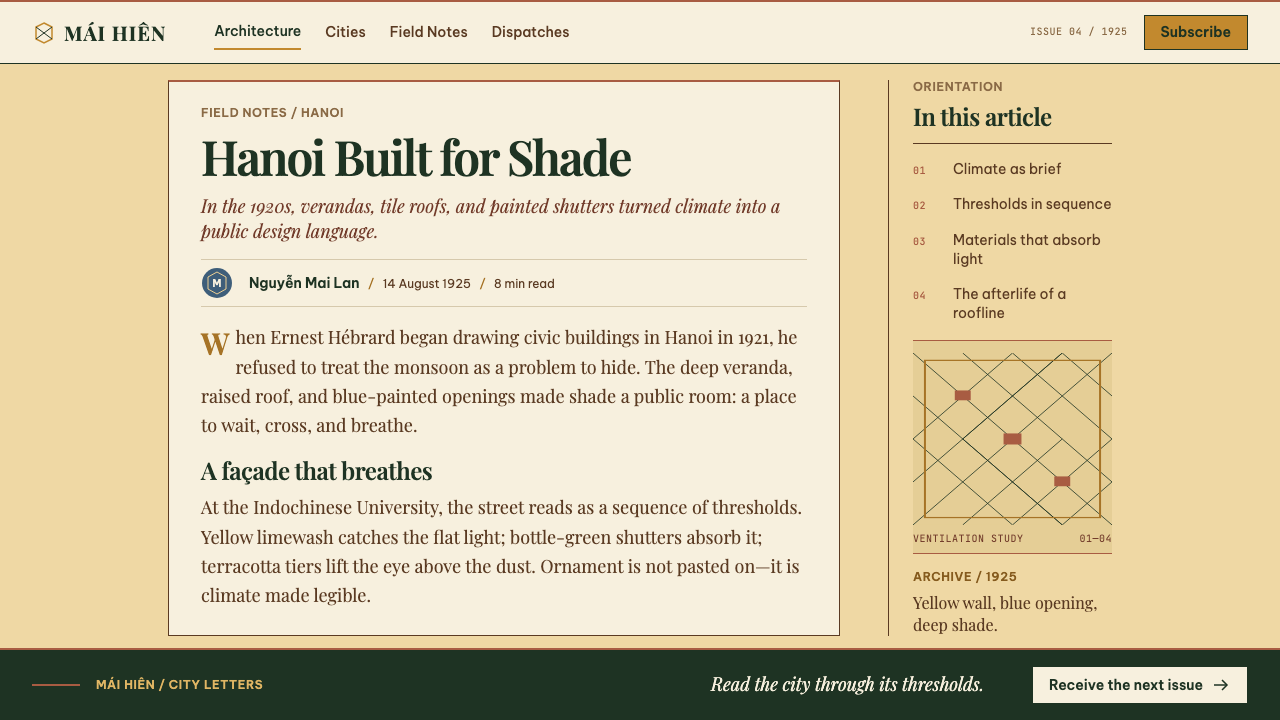Image resolution: width=1280 pixels, height=720 pixels.
Task: Click the A façade that breathes subheading
Action: pos(317,471)
